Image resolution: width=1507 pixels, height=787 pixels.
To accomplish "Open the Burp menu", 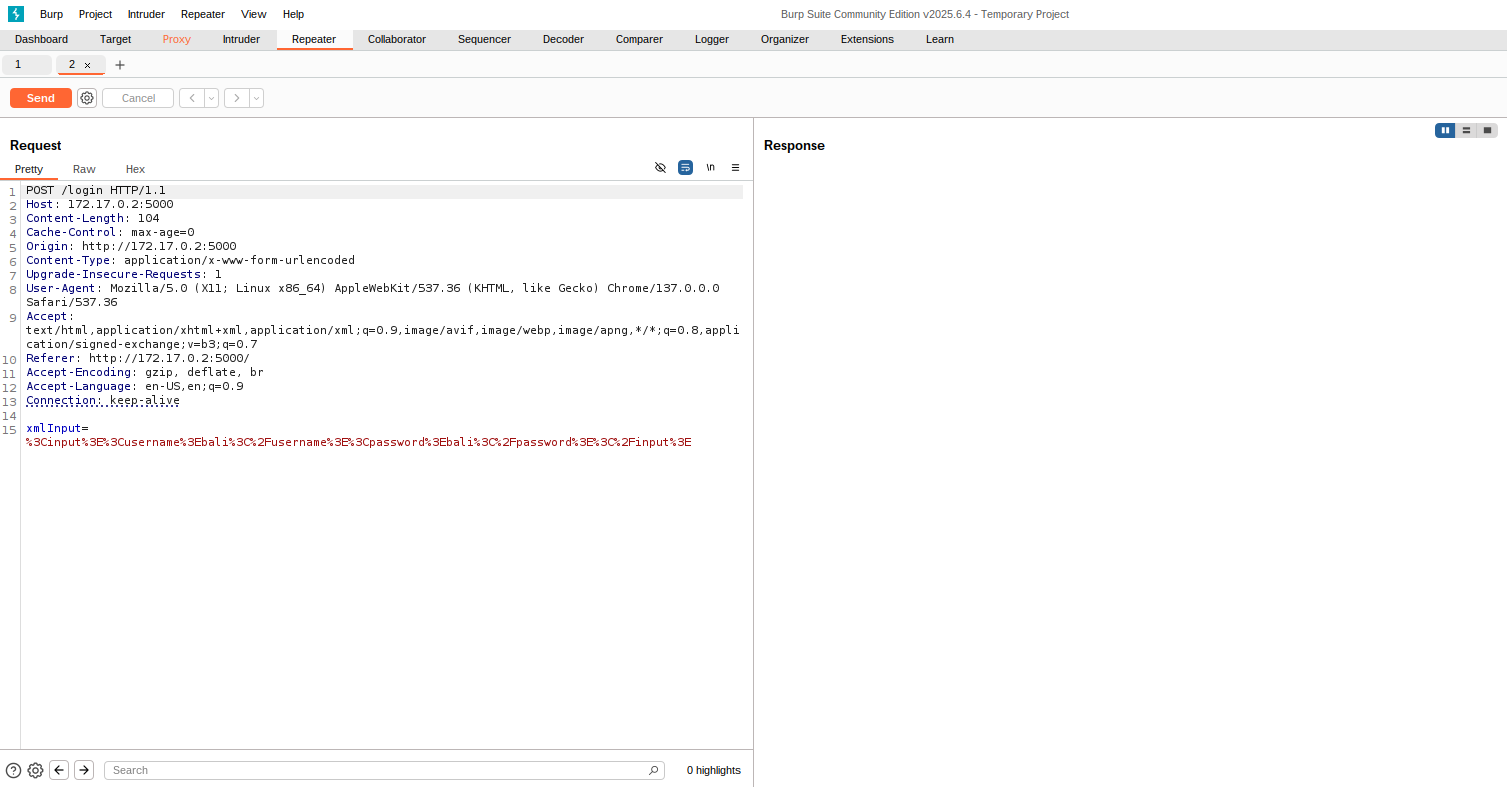I will pos(51,14).
